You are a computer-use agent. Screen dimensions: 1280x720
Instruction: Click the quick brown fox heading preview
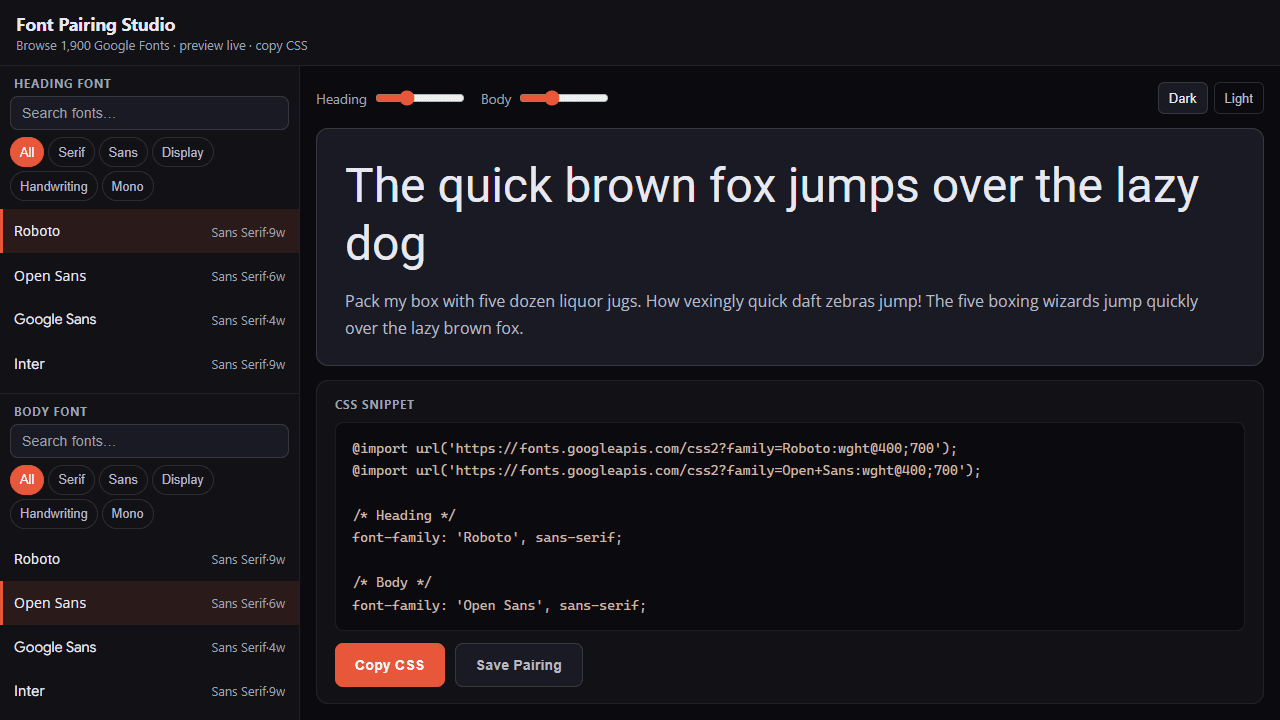coord(771,214)
